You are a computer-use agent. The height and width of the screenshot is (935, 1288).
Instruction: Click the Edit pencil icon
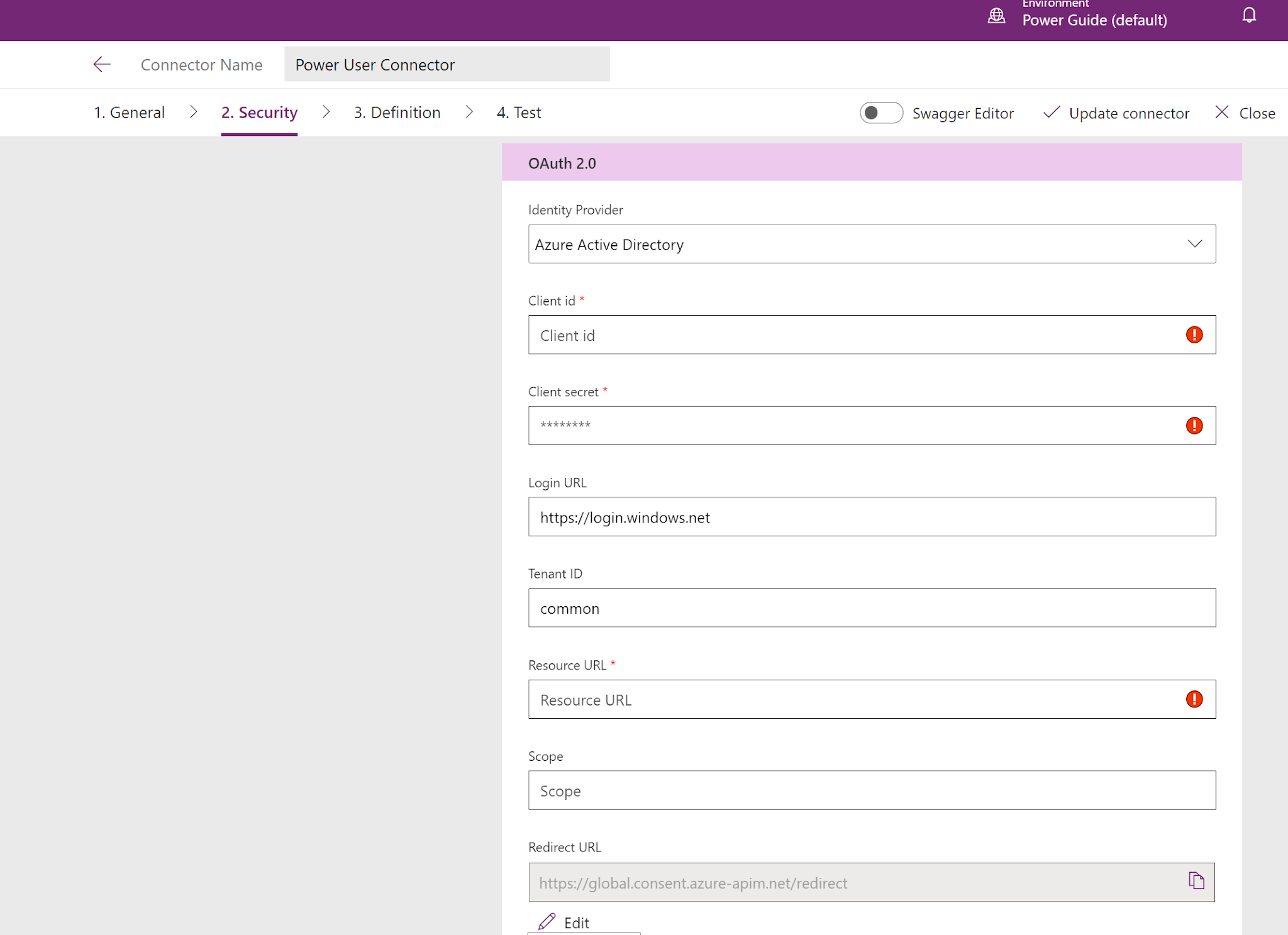coord(547,921)
